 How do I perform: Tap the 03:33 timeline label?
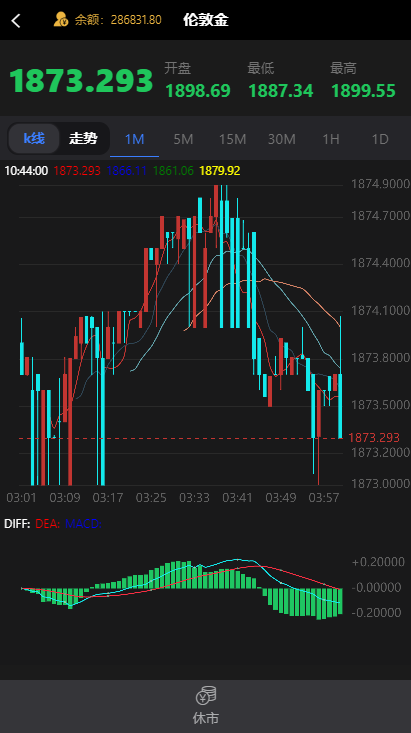tap(194, 497)
